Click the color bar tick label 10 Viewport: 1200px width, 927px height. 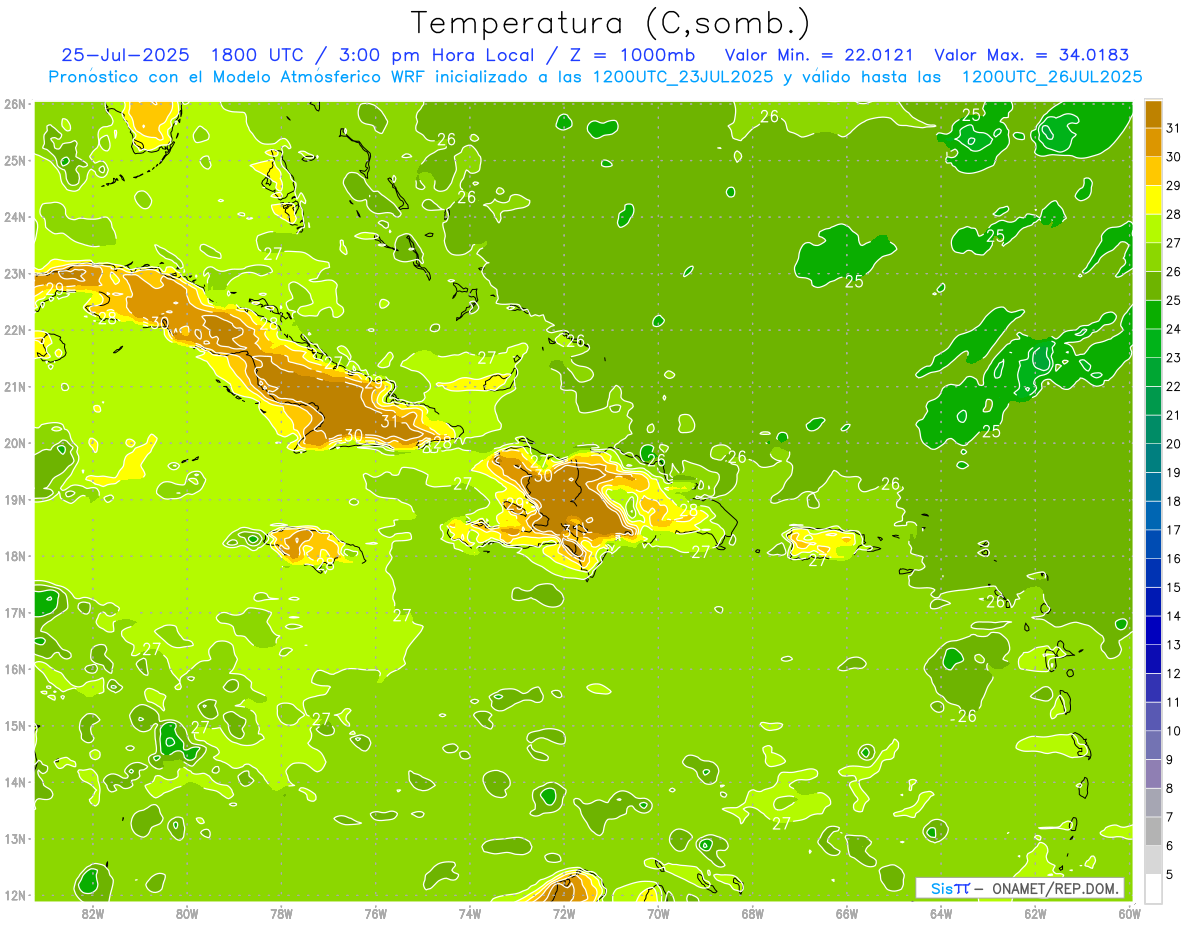coord(1174,731)
